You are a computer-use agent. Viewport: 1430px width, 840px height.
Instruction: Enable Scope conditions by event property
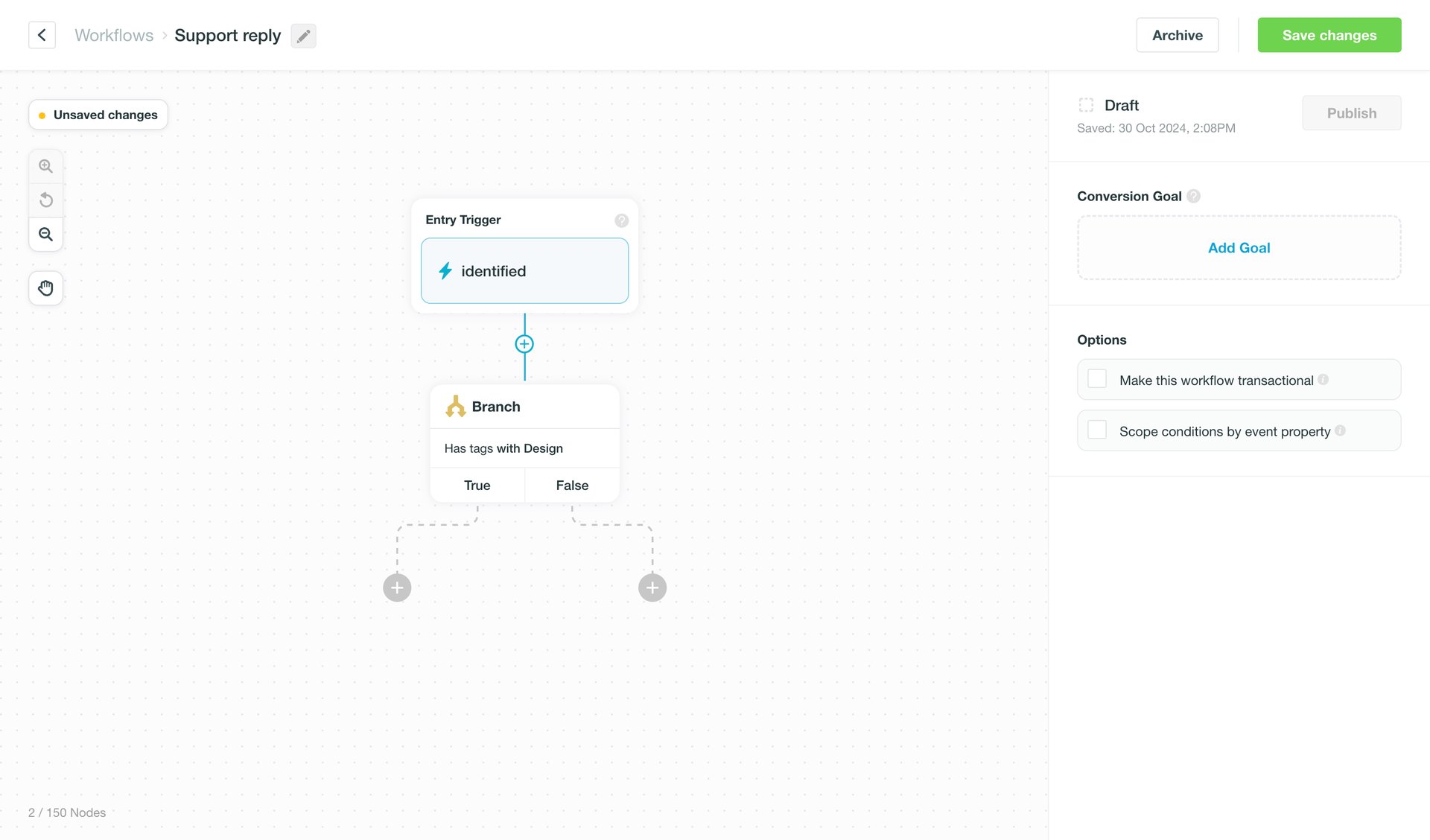1096,430
